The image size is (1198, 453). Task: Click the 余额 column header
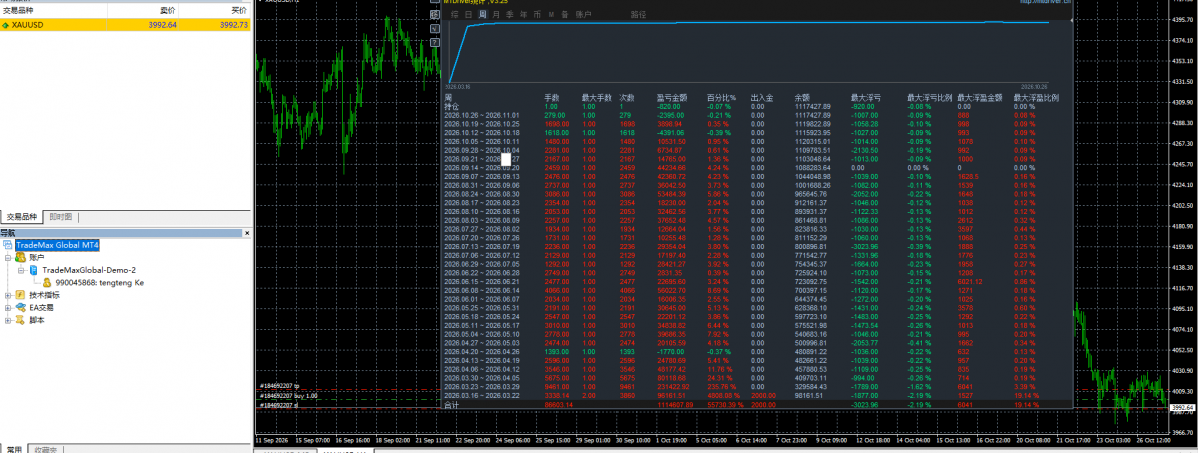click(802, 98)
